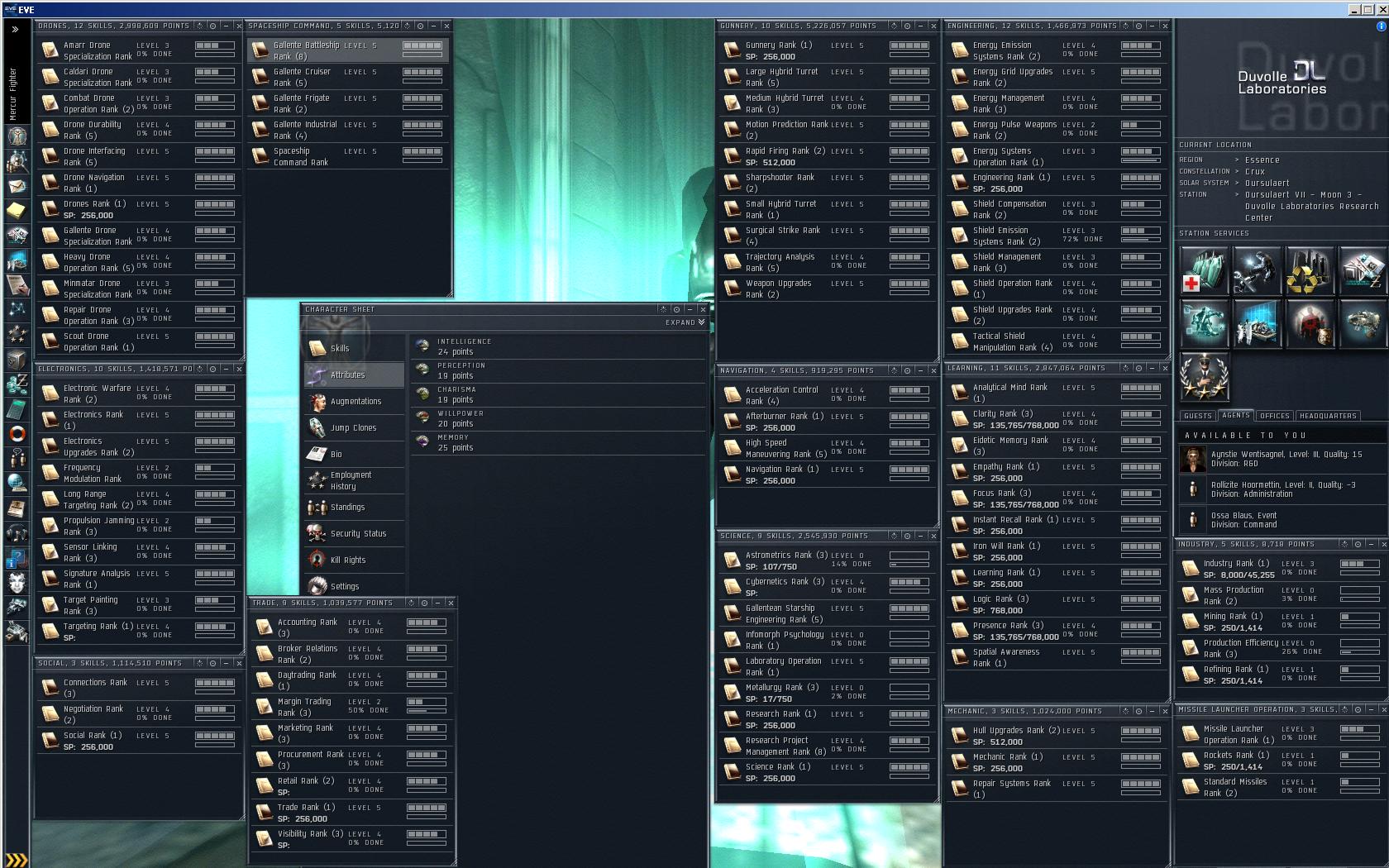The height and width of the screenshot is (868, 1389).
Task: Open the yellow notepad icon in the sidebar
Action: 17,211
